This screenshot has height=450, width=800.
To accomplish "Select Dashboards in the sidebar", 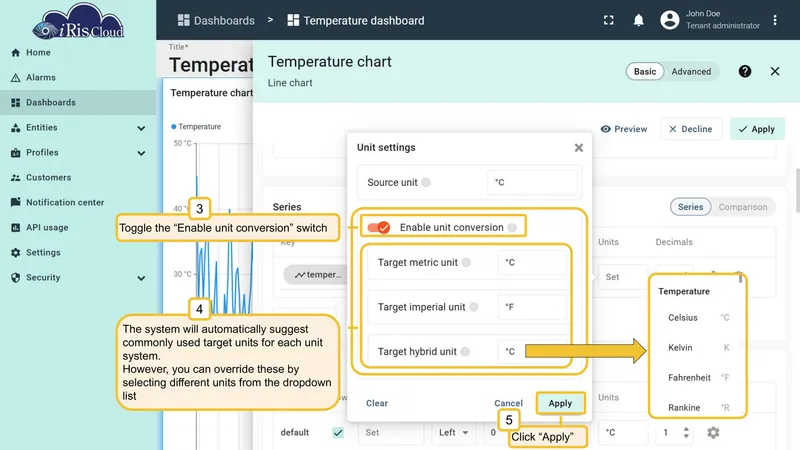I will pyautogui.click(x=78, y=103).
